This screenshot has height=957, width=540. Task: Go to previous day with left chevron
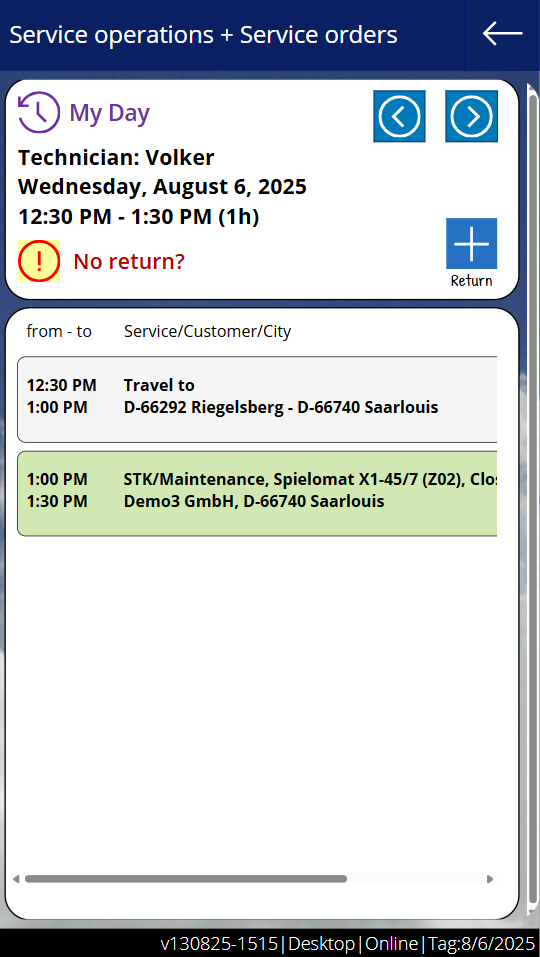(399, 116)
